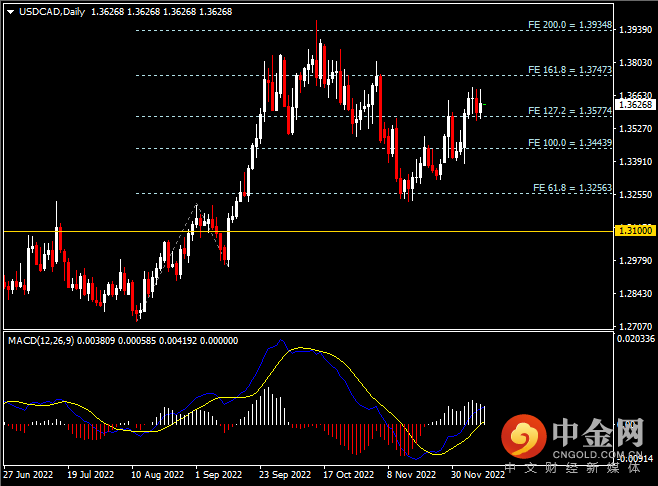Select the FE 161.8 = 1.37473 level label
This screenshot has width=658, height=486.
569,71
